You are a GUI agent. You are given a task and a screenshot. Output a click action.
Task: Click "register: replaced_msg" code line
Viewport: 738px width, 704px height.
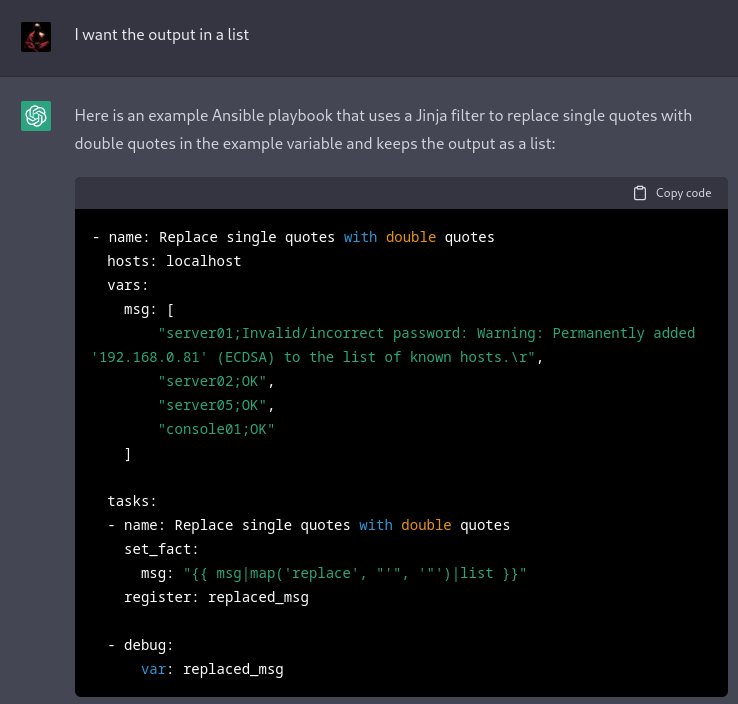(x=216, y=597)
